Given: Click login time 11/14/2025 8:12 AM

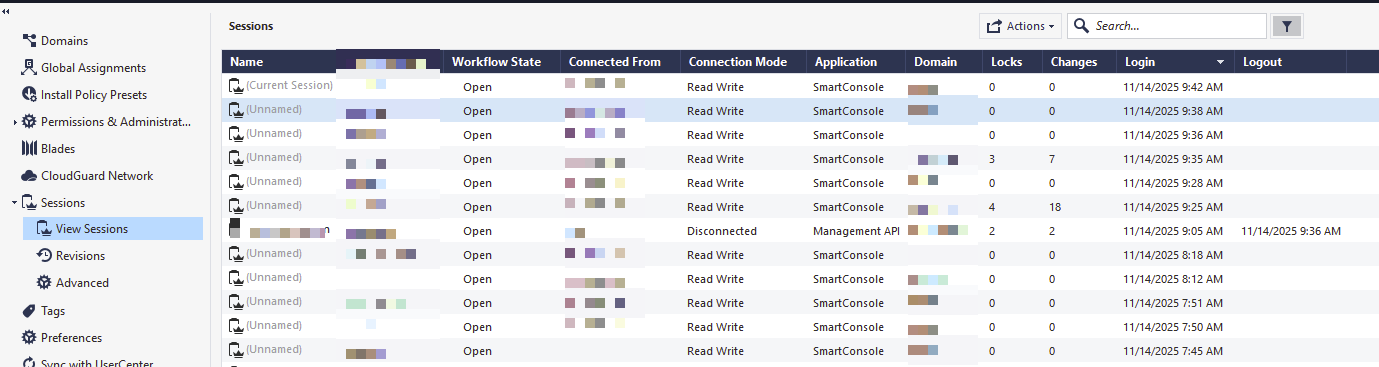Looking at the screenshot, I should pyautogui.click(x=1174, y=279).
